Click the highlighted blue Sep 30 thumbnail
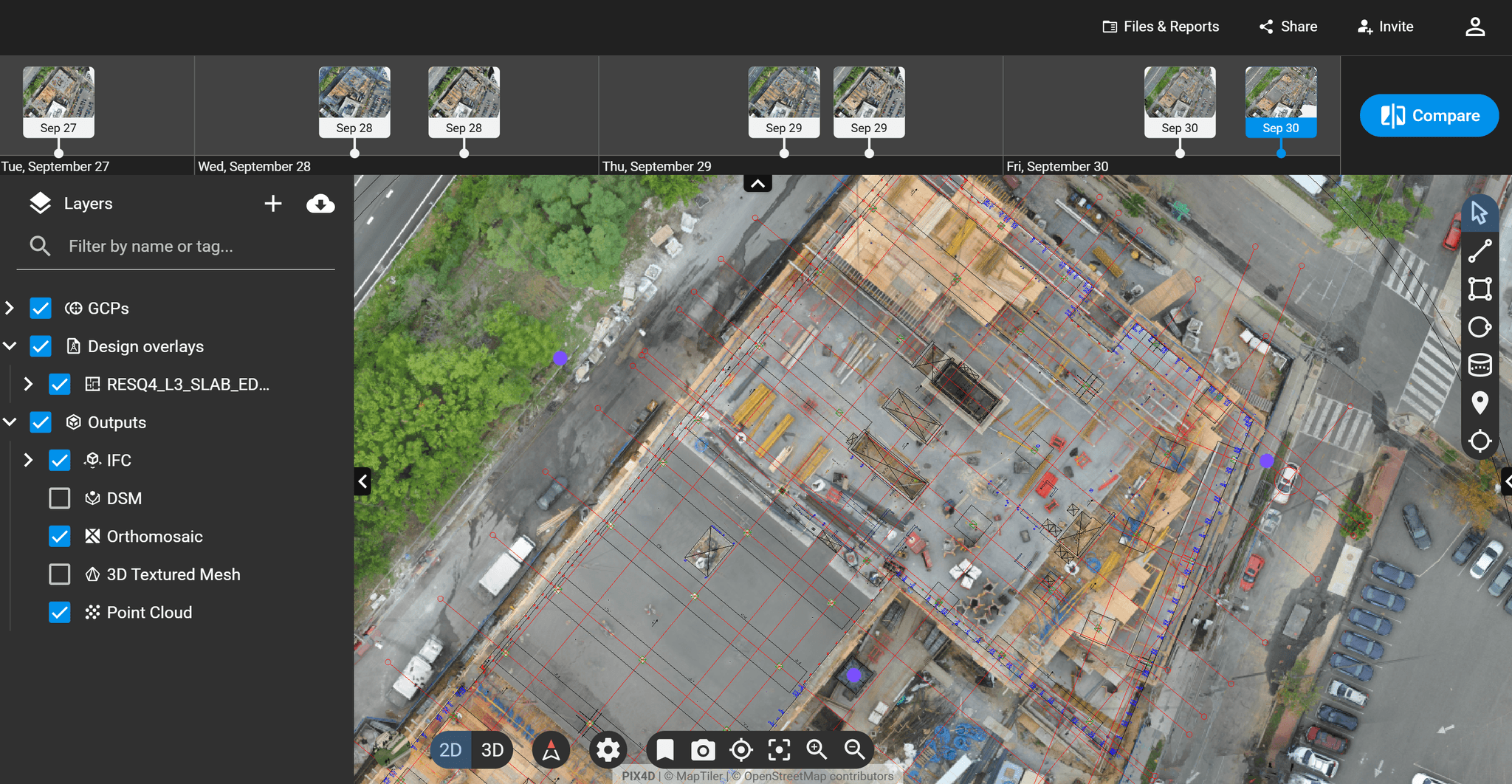Image resolution: width=1512 pixels, height=784 pixels. click(x=1281, y=102)
